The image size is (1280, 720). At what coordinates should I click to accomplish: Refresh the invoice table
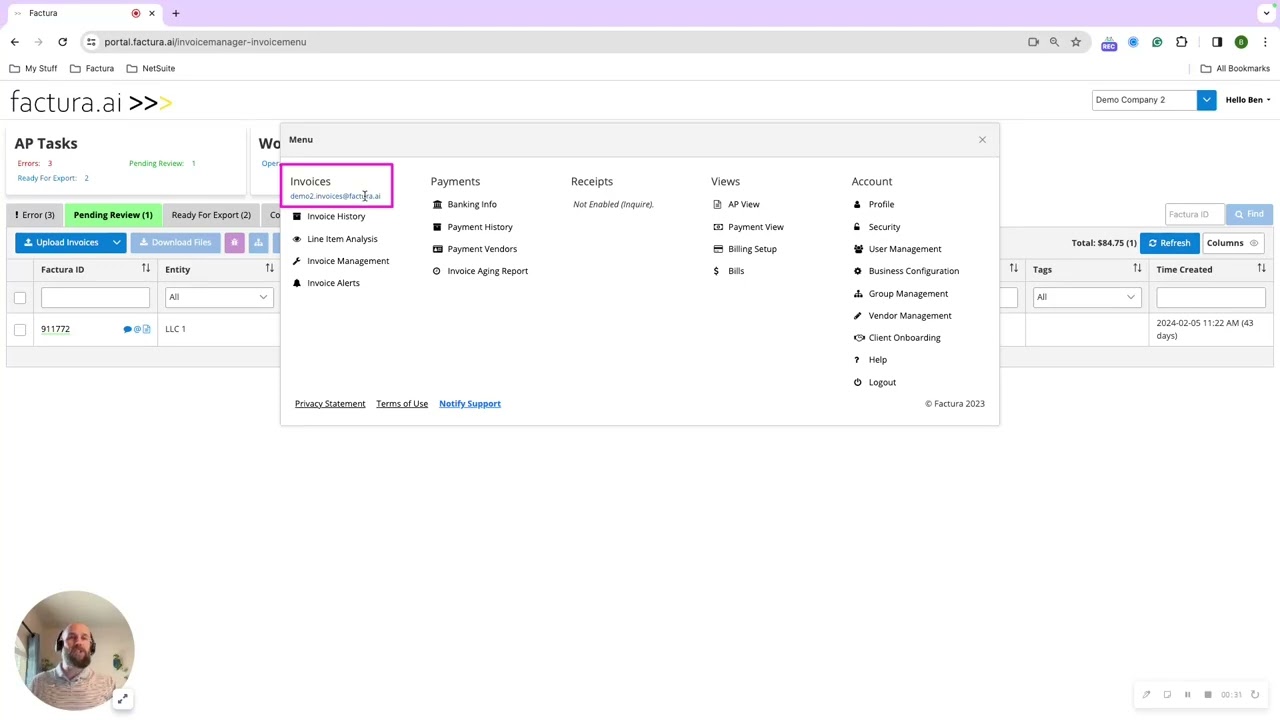(1169, 243)
